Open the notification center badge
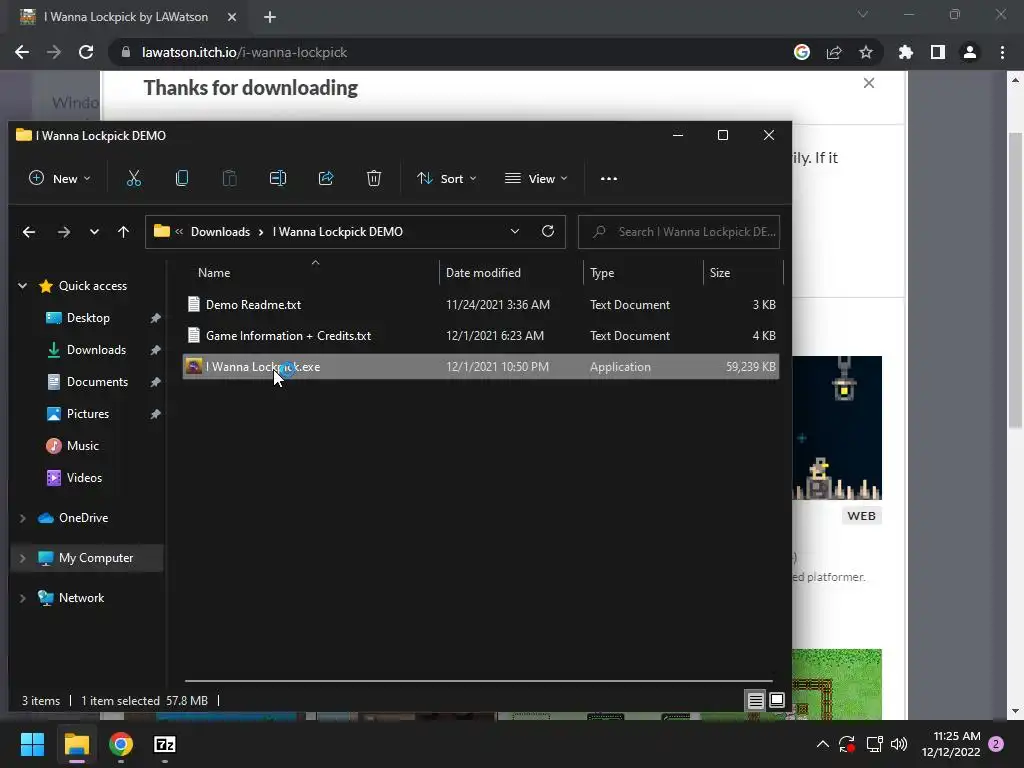The image size is (1024, 768). pos(996,744)
